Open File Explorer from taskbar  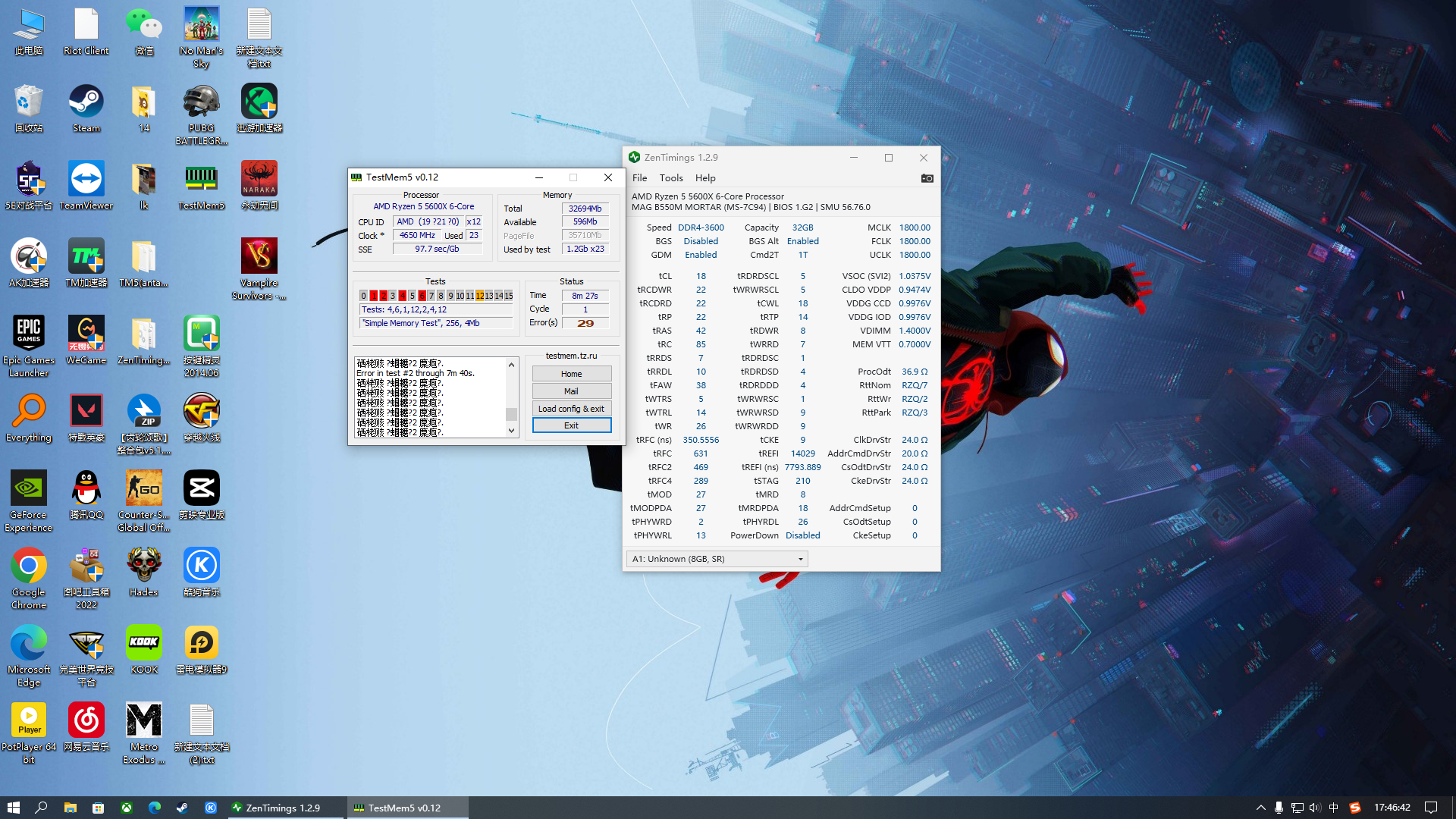point(70,808)
